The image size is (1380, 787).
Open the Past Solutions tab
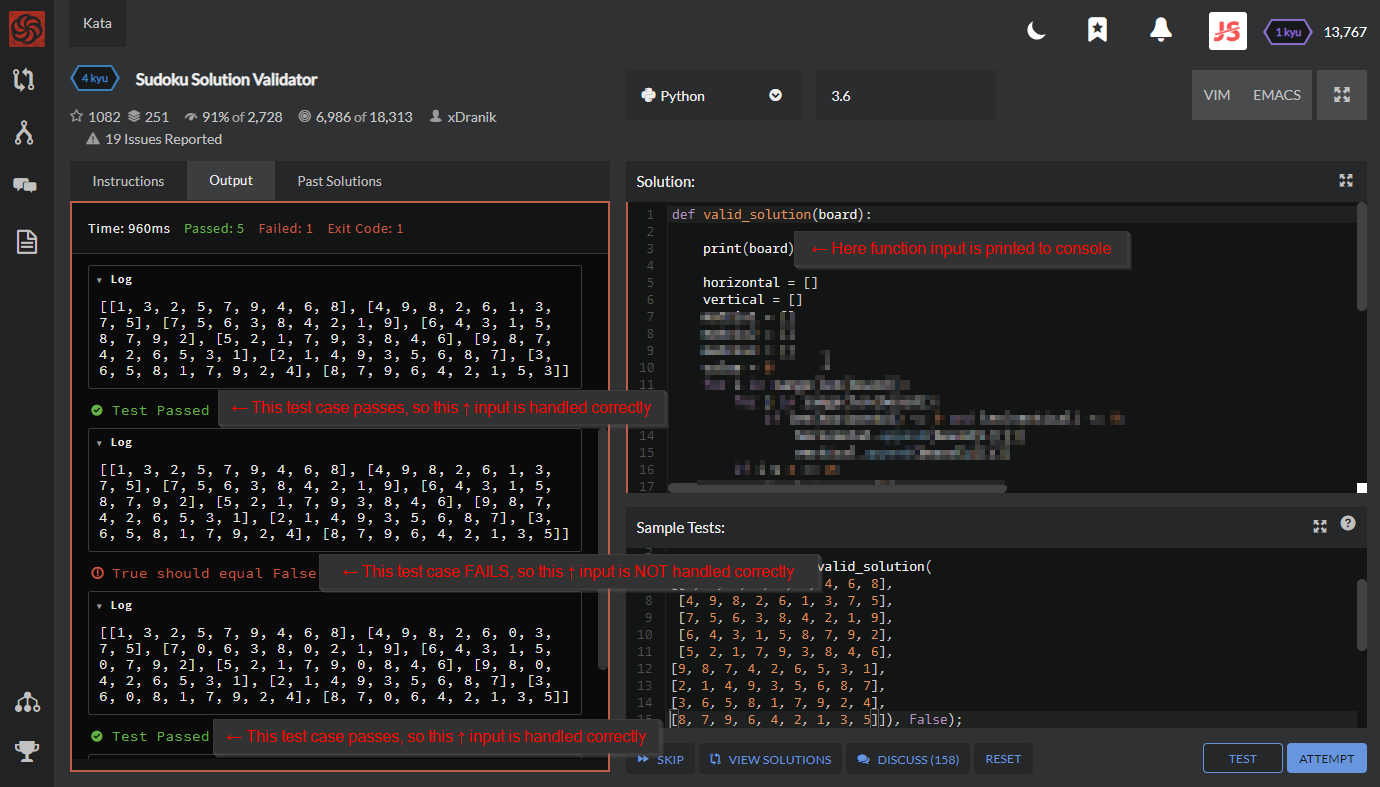coord(340,181)
